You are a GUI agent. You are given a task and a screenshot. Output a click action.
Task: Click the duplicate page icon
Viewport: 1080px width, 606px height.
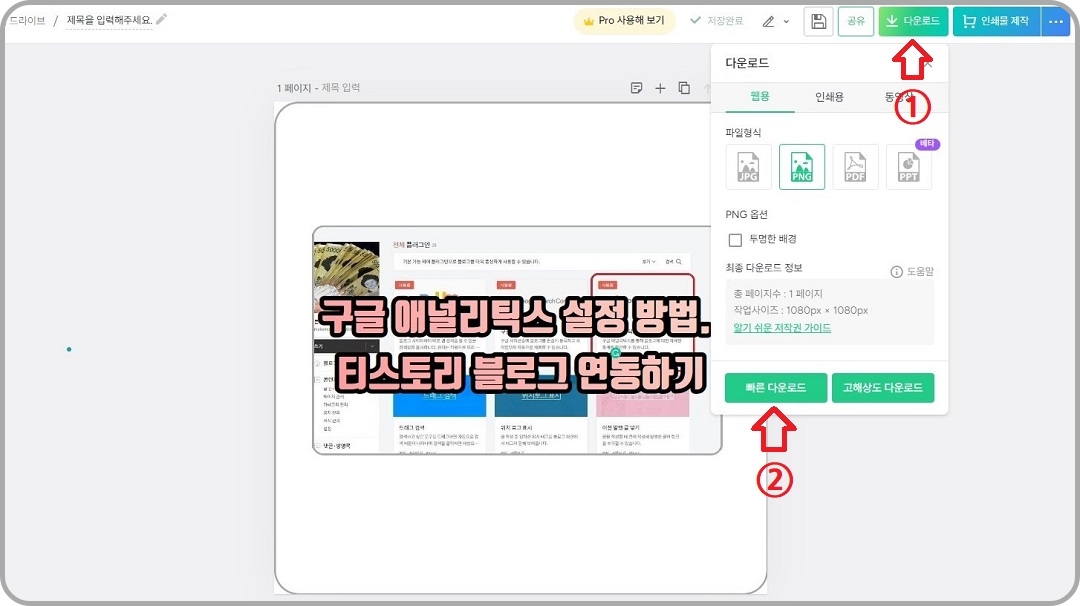[x=684, y=88]
